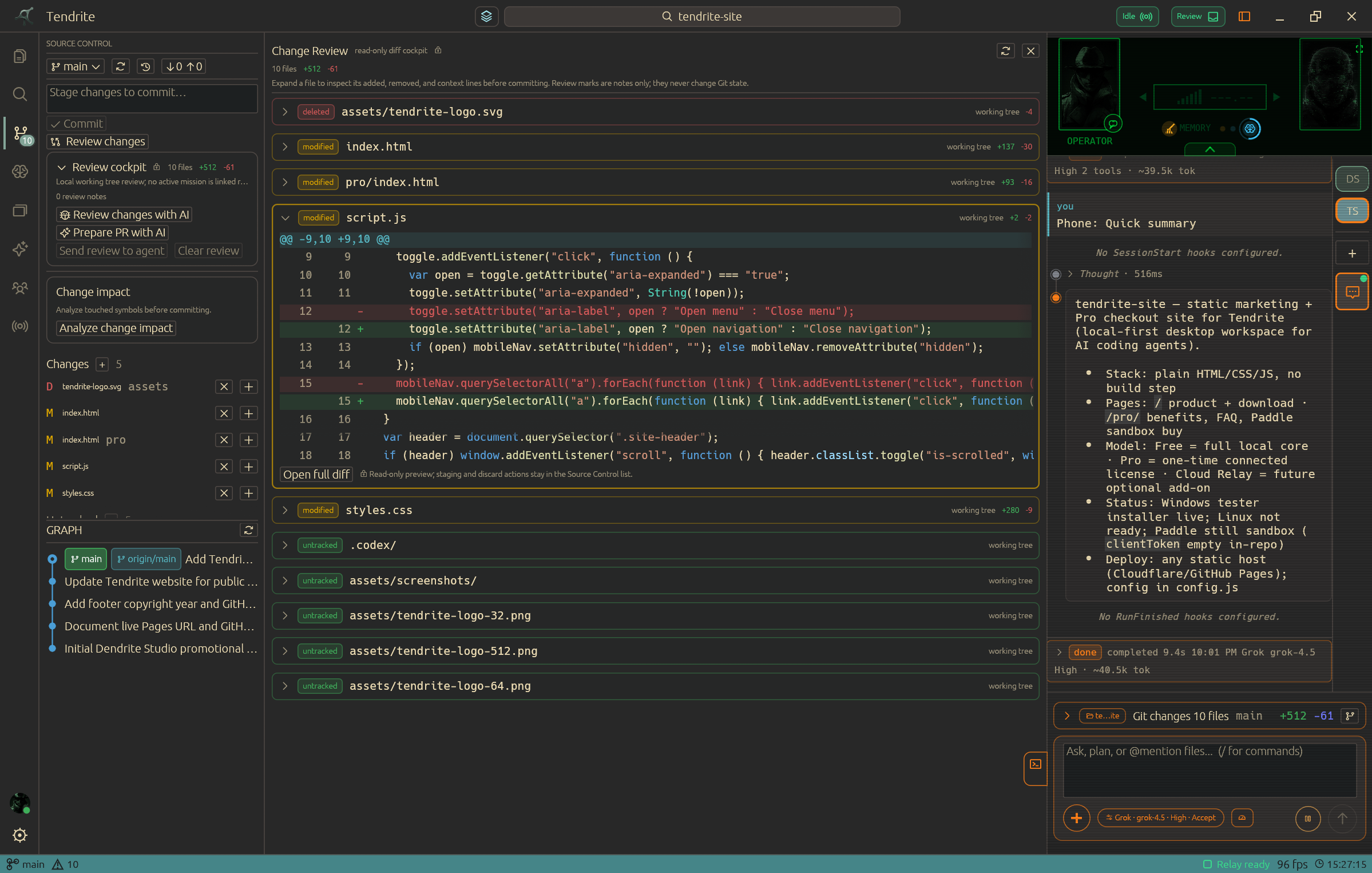The width and height of the screenshot is (1372, 873).
Task: Click the pause button in composer
Action: coord(1307,818)
